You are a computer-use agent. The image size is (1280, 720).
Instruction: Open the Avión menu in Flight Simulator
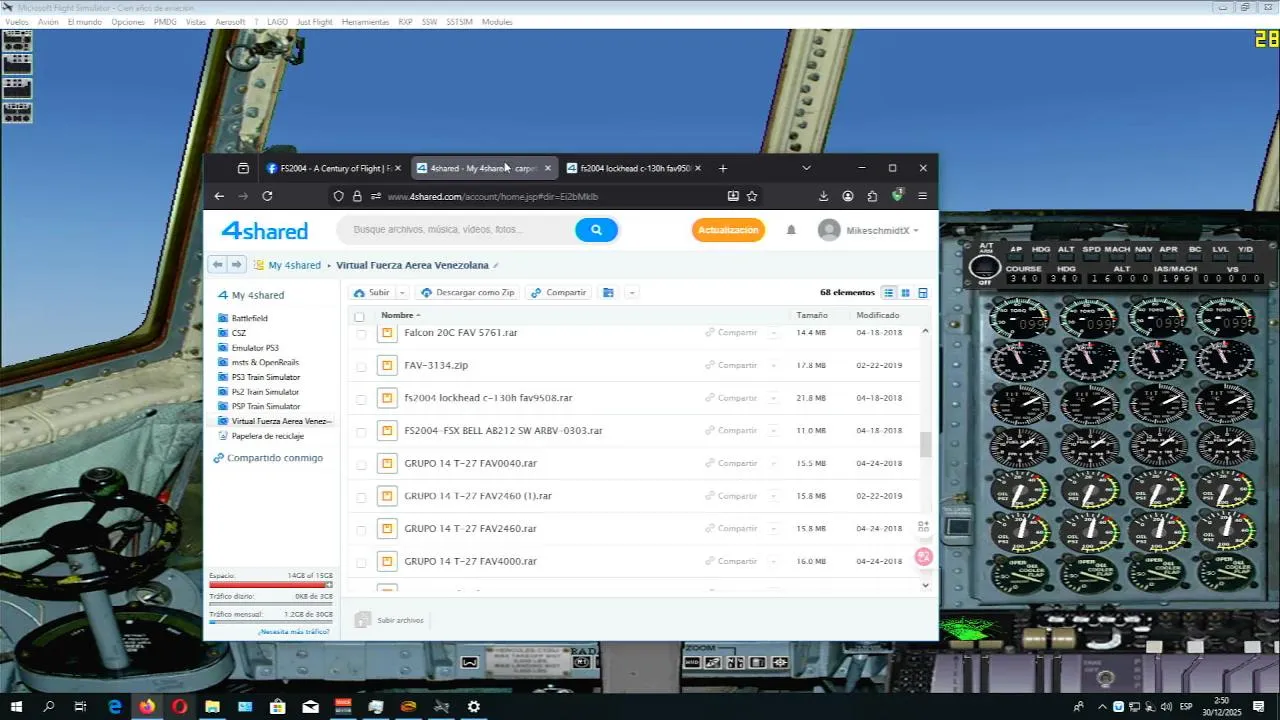pos(48,21)
